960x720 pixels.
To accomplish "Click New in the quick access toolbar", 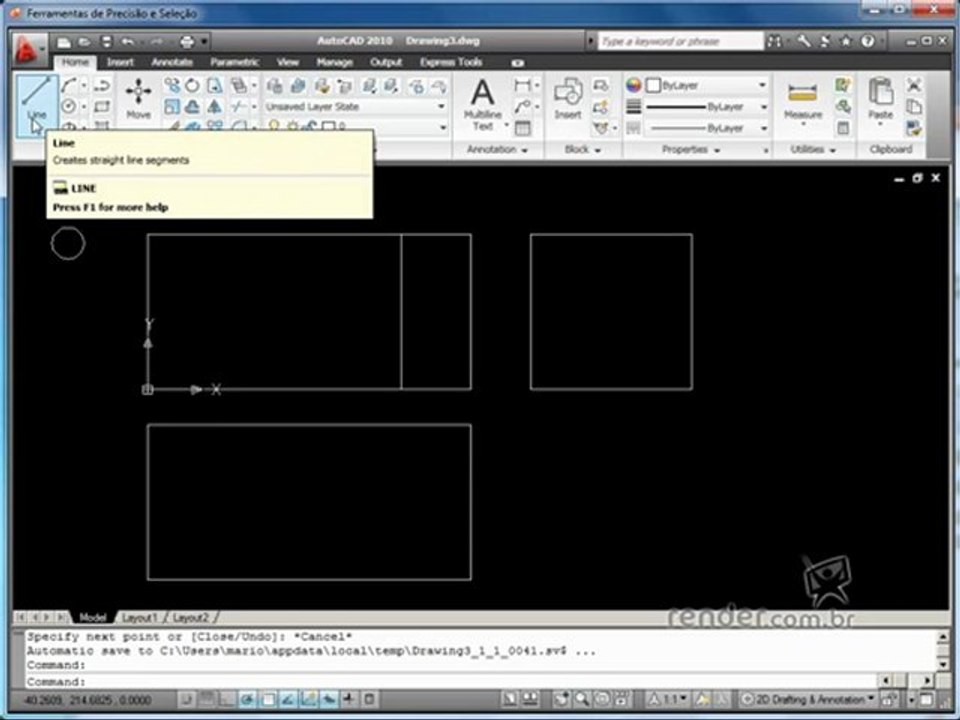I will click(64, 42).
